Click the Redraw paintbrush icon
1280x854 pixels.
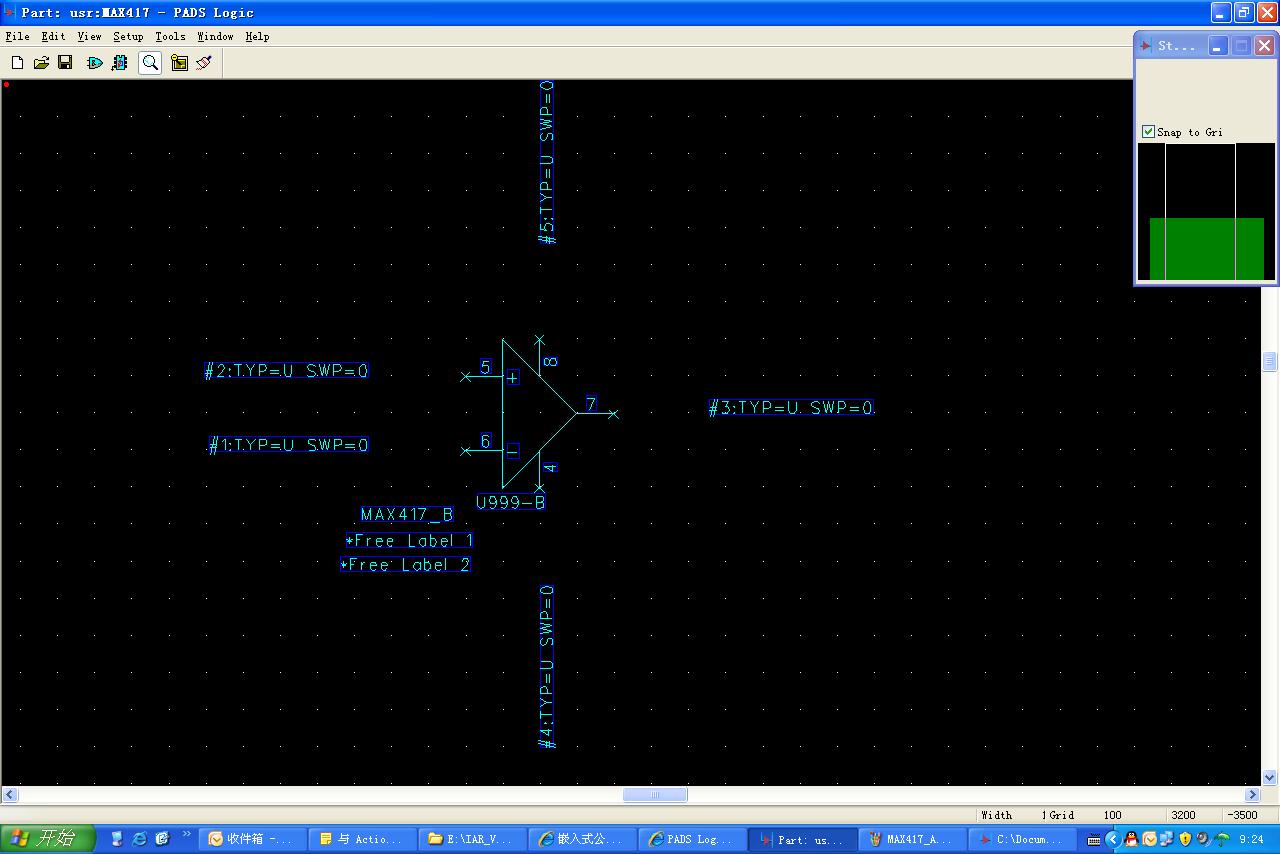204,63
